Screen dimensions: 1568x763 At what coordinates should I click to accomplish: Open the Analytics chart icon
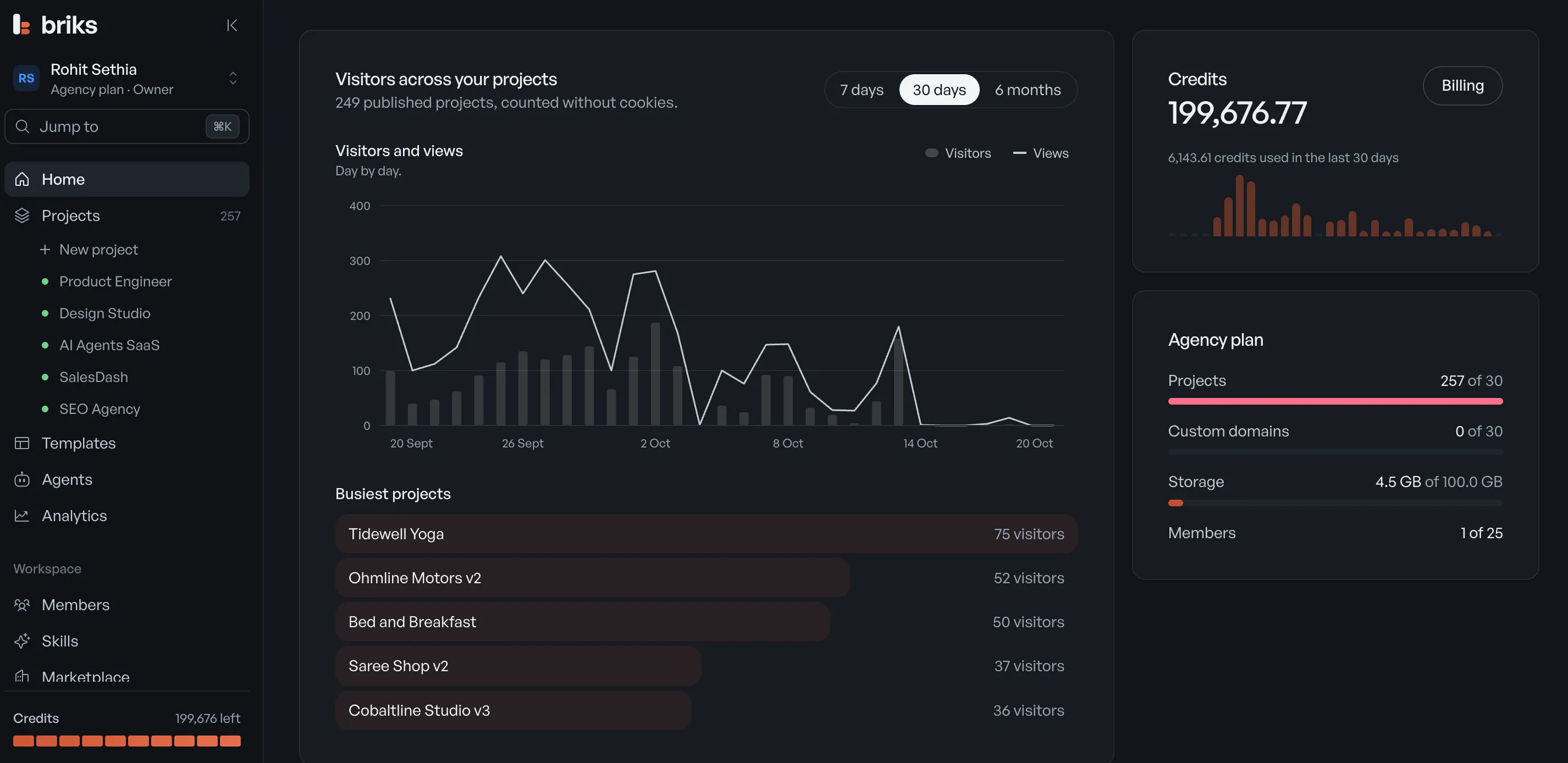(x=22, y=516)
